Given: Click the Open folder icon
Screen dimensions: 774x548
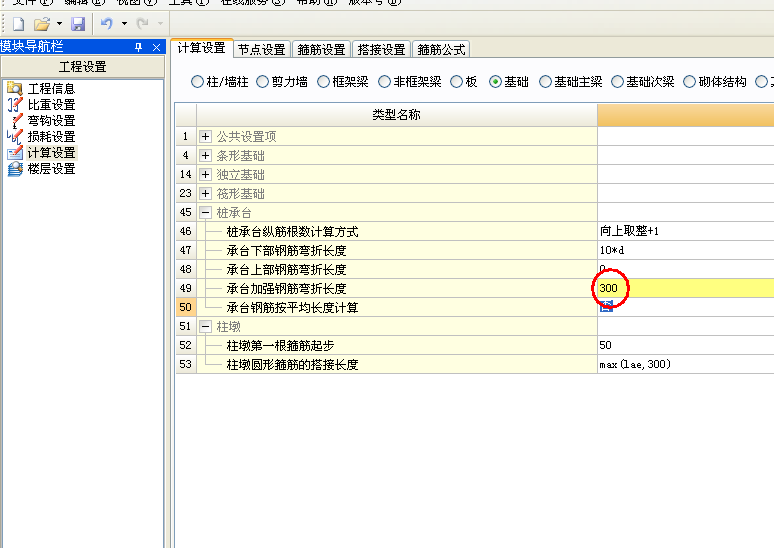Looking at the screenshot, I should (x=42, y=24).
